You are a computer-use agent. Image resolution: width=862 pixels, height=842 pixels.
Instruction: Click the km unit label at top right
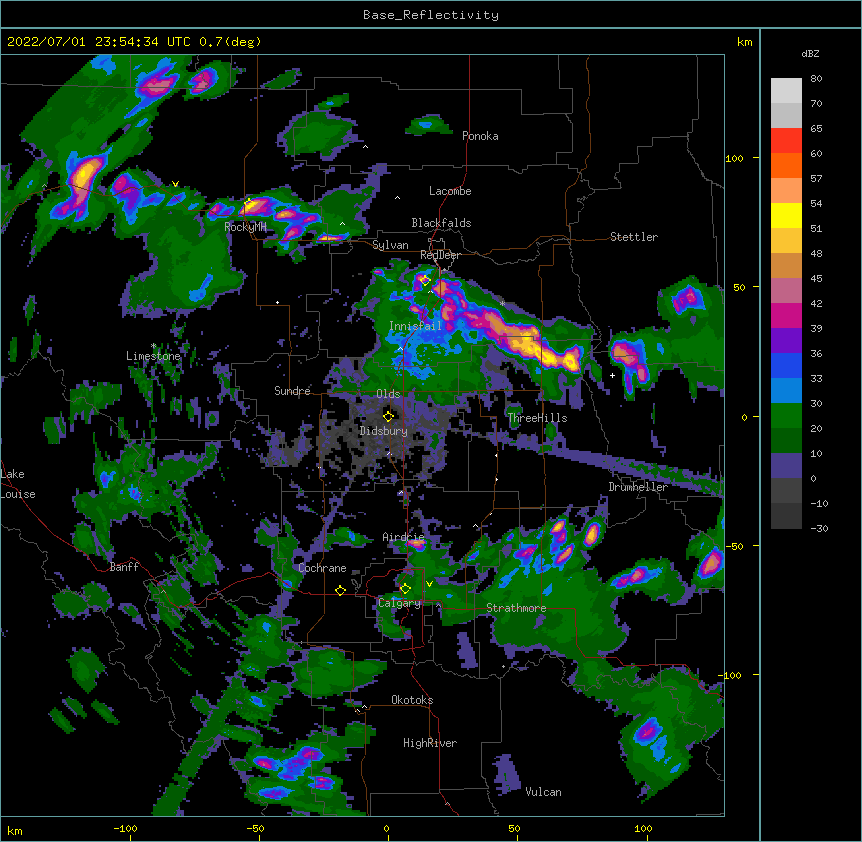745,42
